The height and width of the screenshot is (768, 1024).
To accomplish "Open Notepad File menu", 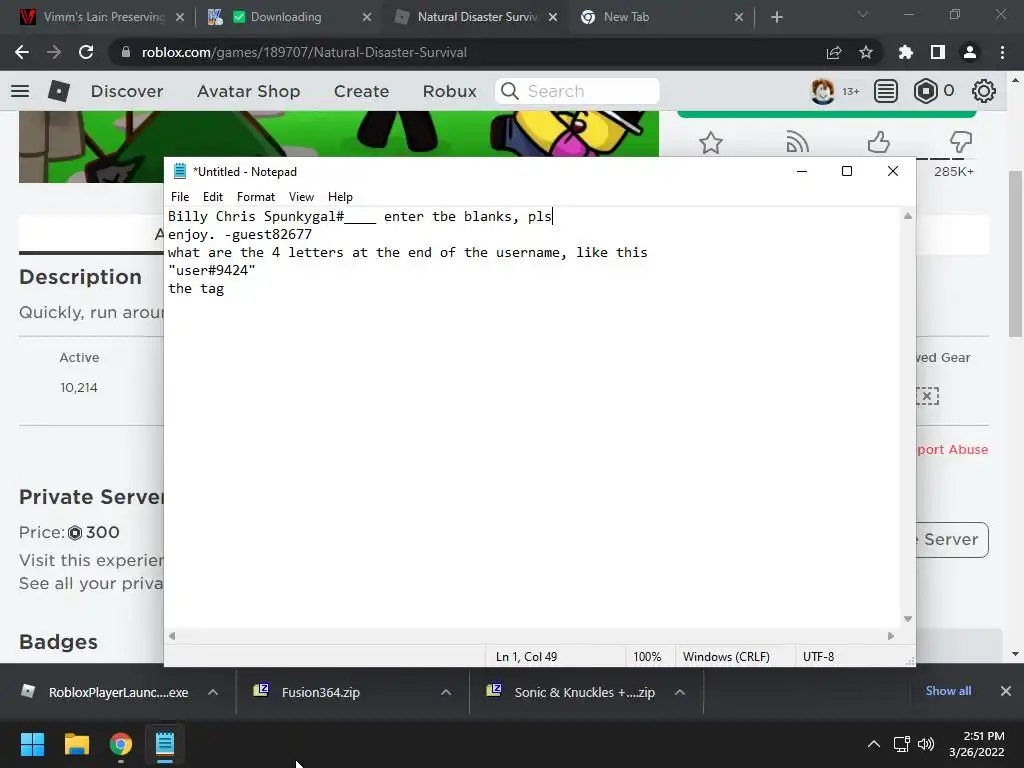I will coord(180,197).
